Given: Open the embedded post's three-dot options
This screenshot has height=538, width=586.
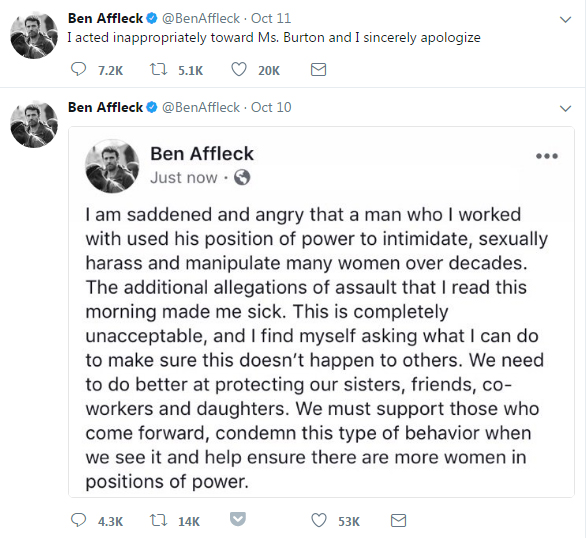Looking at the screenshot, I should click(547, 156).
